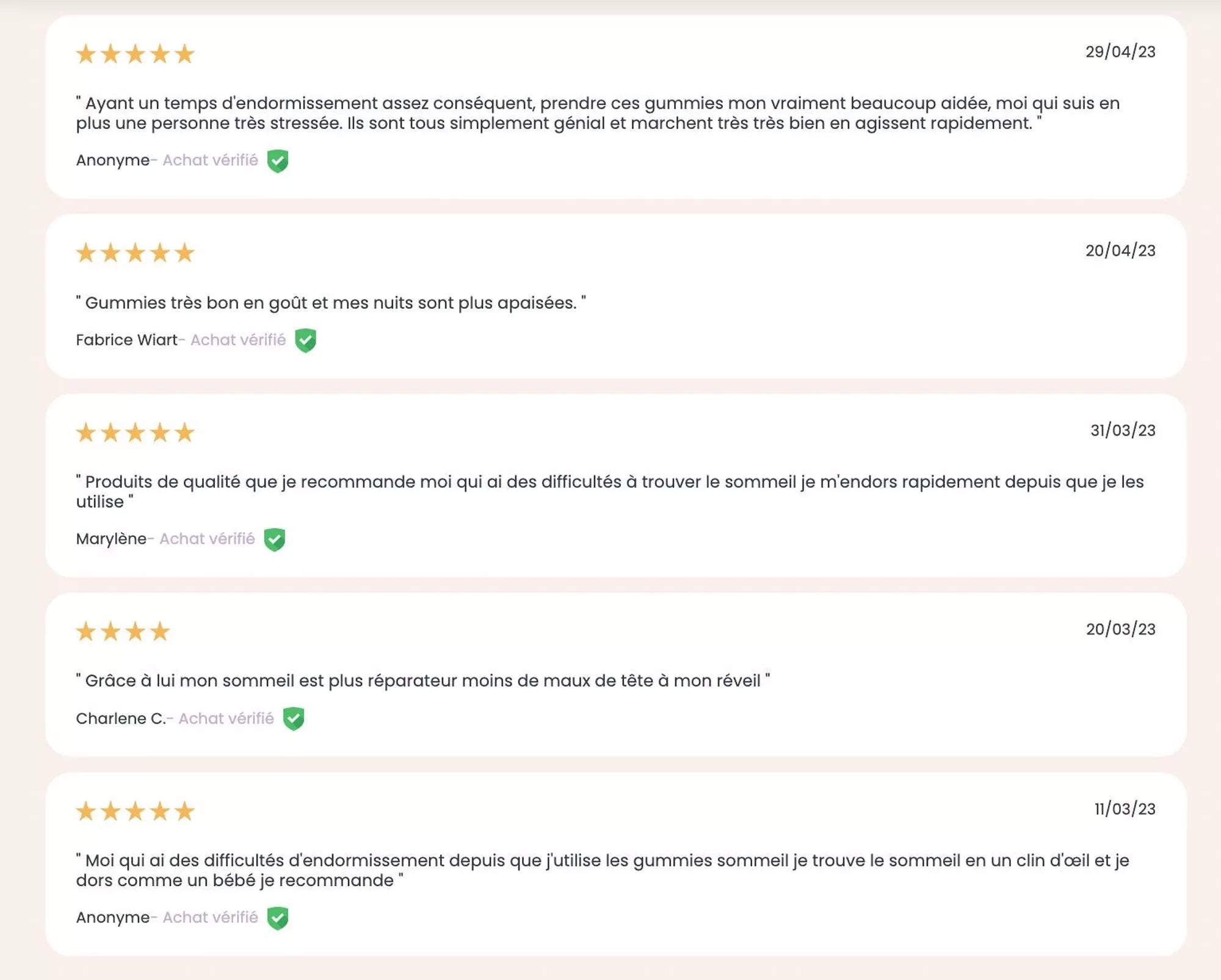Click "Achat vérifié" next to Charlene C.

click(x=226, y=719)
